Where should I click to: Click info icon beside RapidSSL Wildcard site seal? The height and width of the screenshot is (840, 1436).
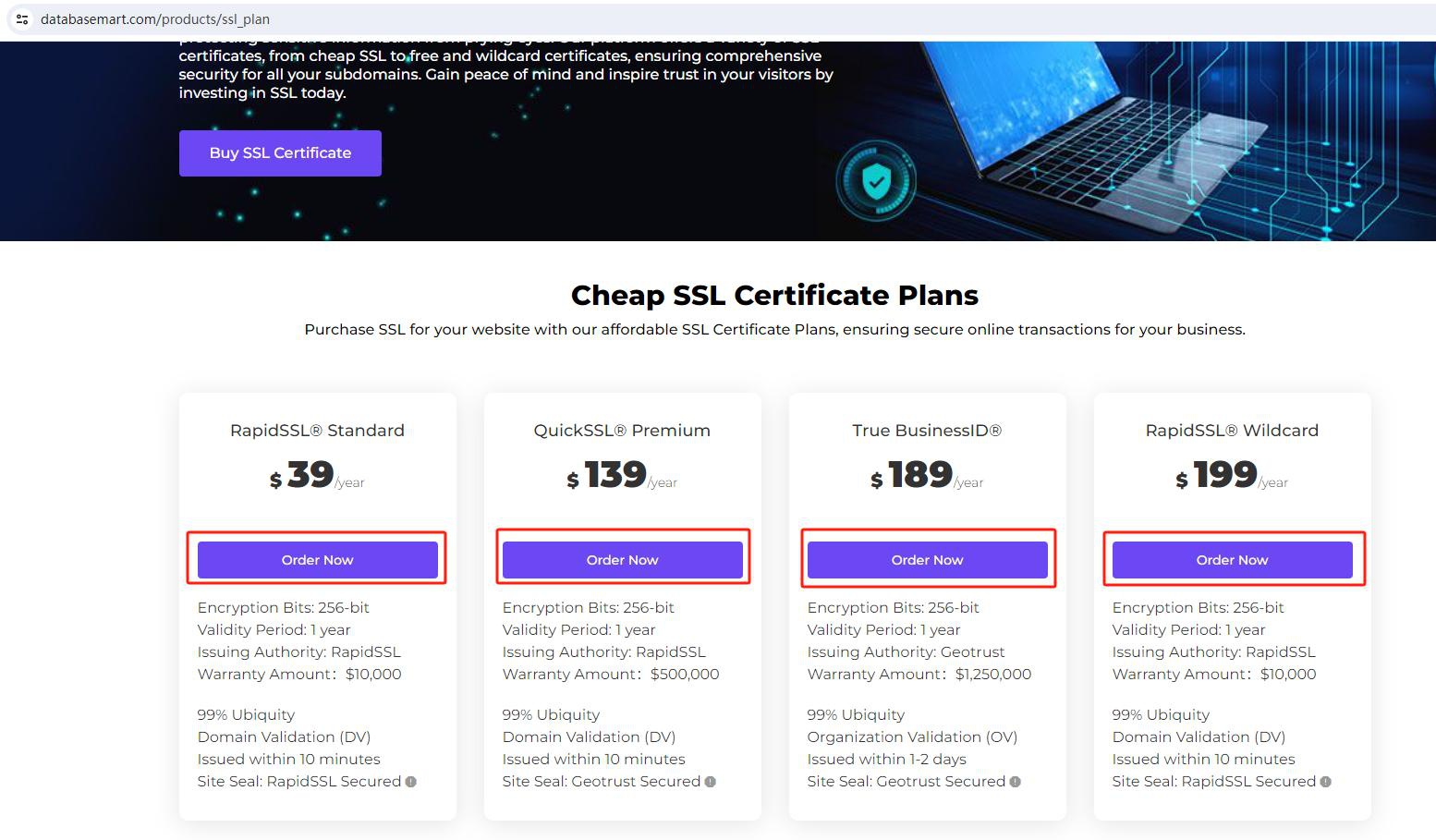[x=1326, y=782]
